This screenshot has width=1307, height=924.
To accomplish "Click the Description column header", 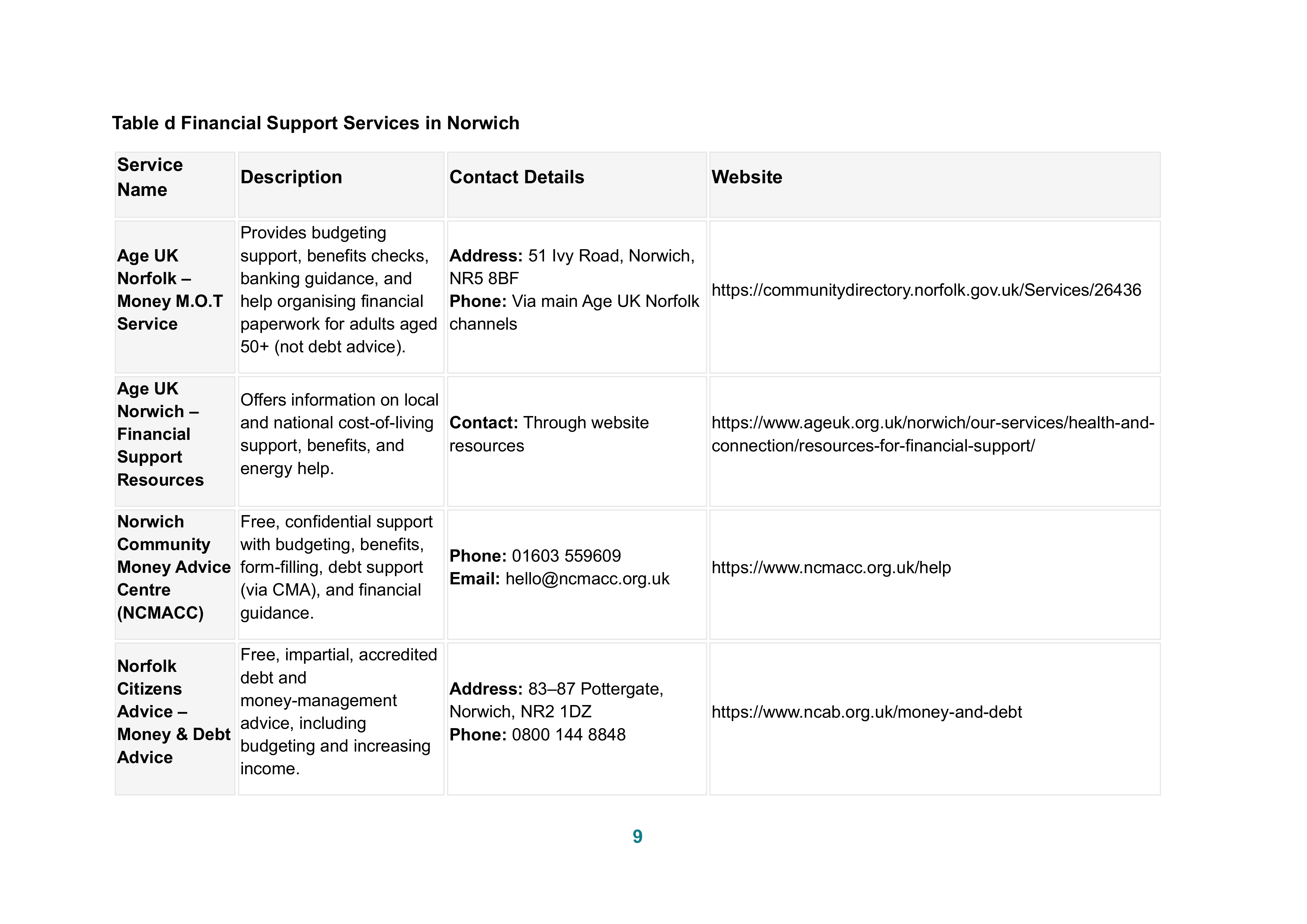I will (341, 184).
